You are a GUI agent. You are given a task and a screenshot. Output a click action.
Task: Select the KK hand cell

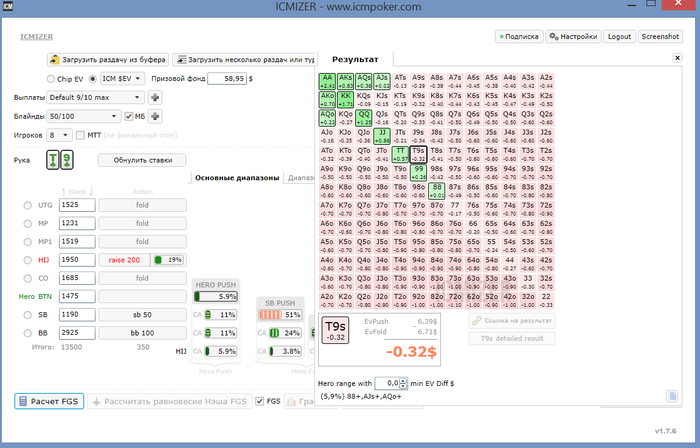pyautogui.click(x=346, y=100)
